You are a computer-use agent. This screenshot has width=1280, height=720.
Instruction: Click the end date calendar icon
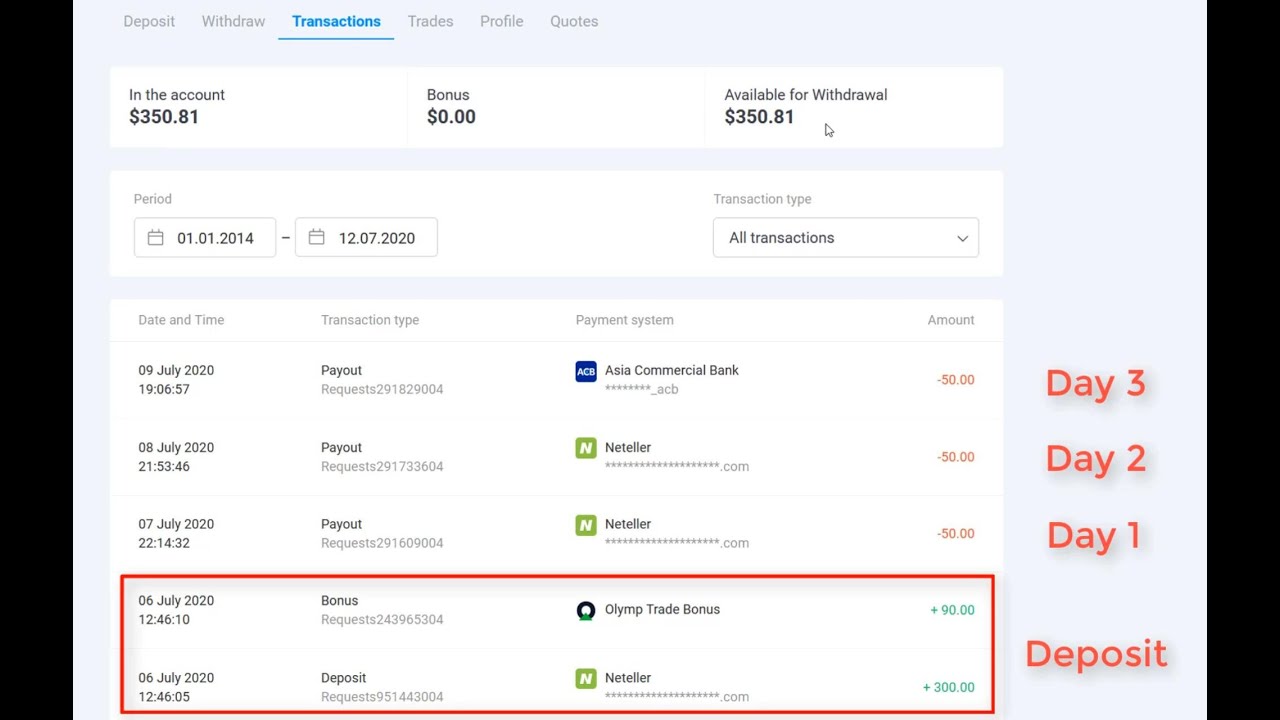click(x=316, y=238)
